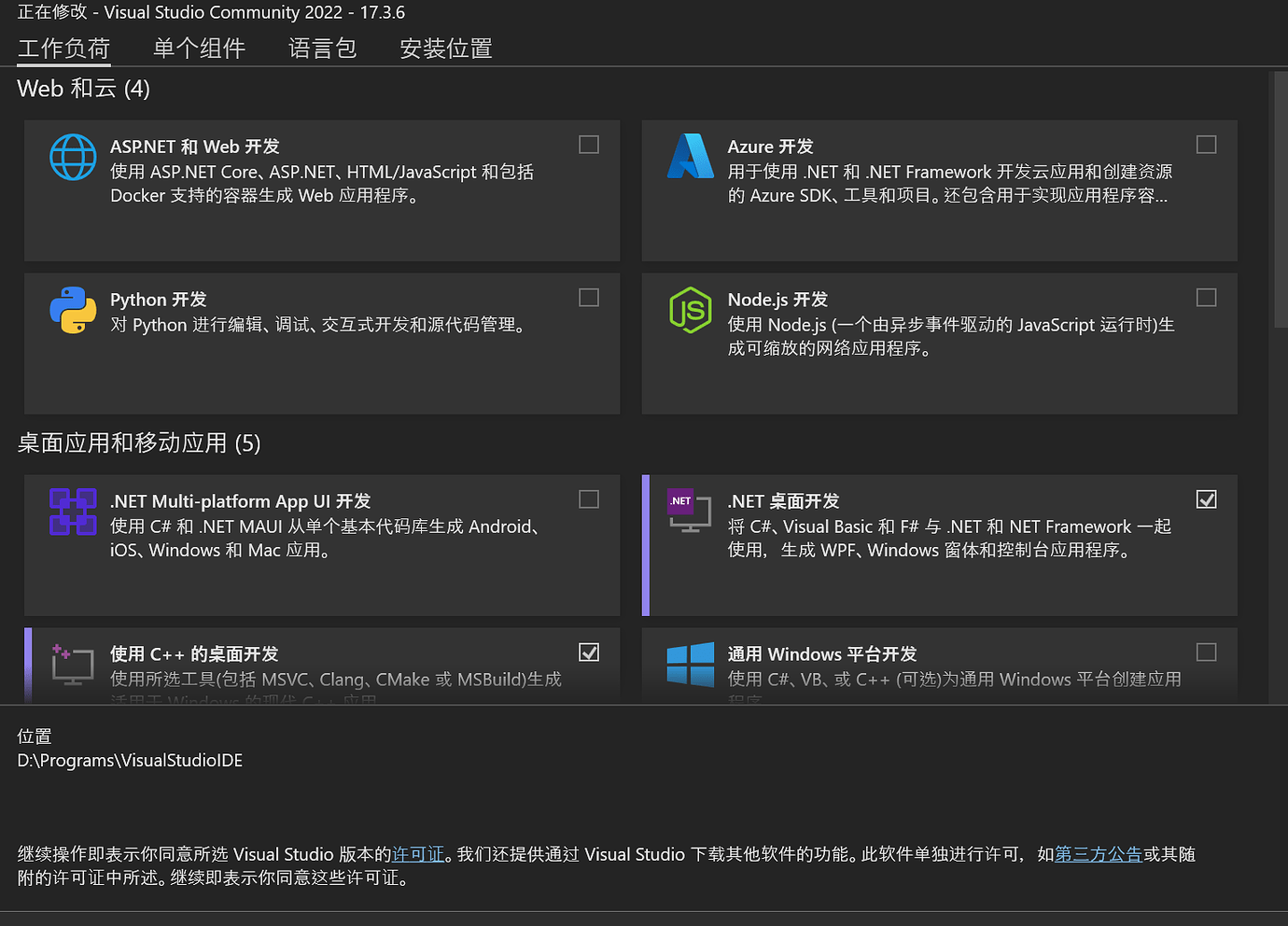Open the 语言包 tab
This screenshot has height=926, width=1288.
322,49
